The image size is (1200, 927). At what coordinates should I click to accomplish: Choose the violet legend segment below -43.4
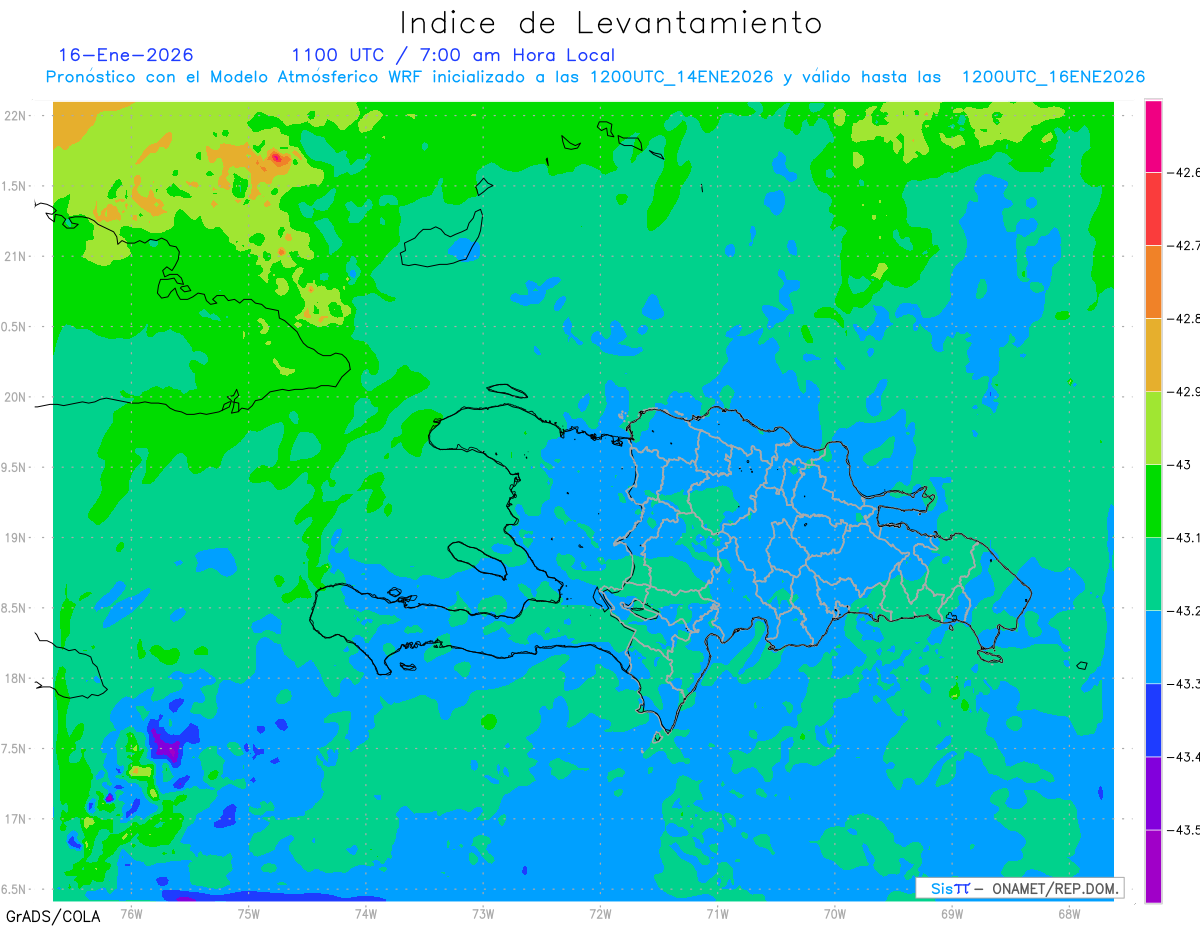(x=1153, y=792)
